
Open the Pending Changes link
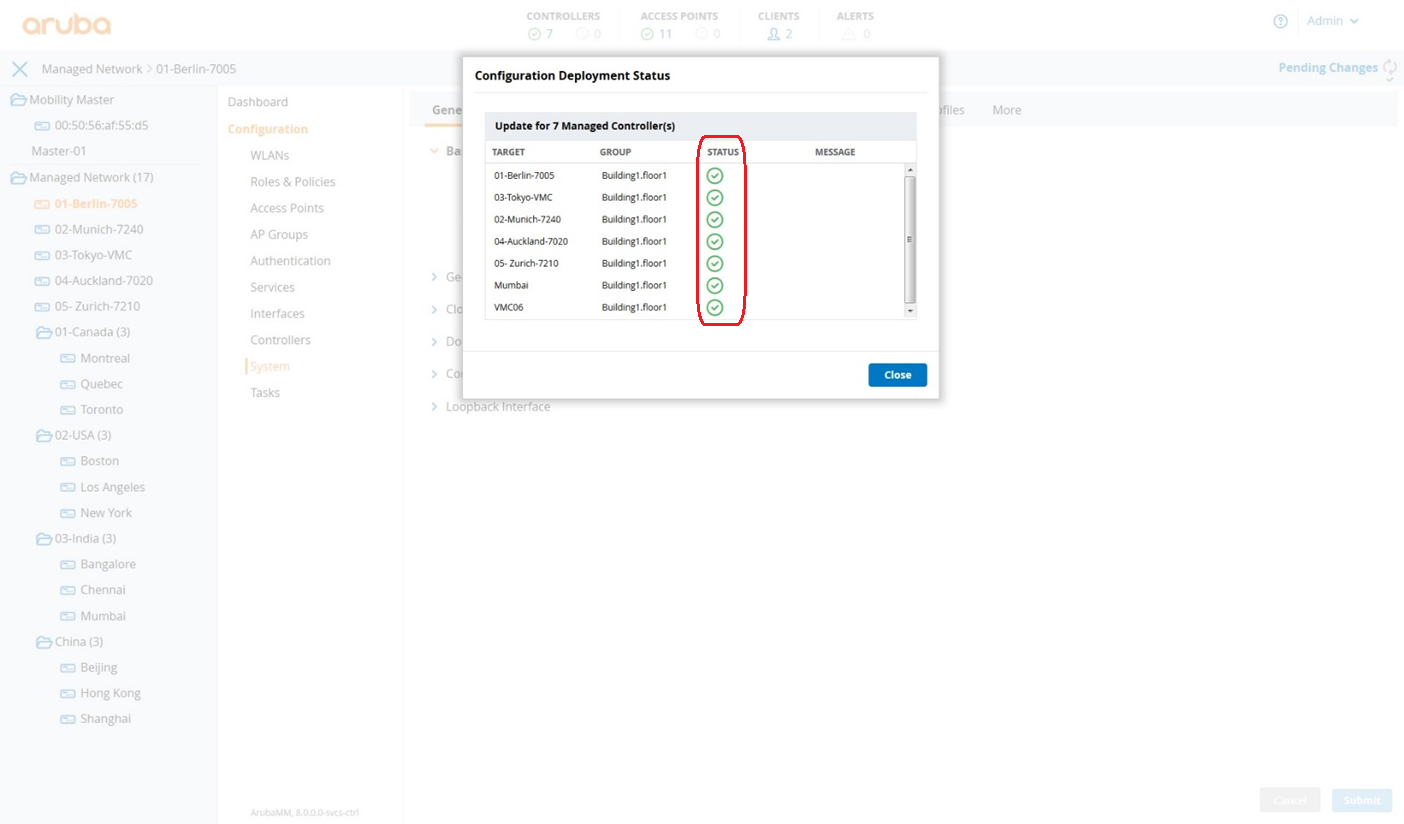point(1328,68)
